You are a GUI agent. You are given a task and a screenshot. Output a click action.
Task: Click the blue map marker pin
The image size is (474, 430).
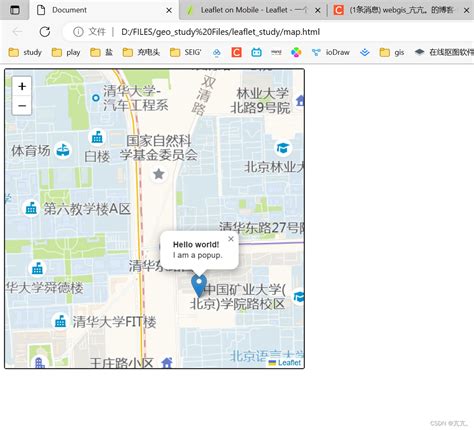[x=199, y=286]
